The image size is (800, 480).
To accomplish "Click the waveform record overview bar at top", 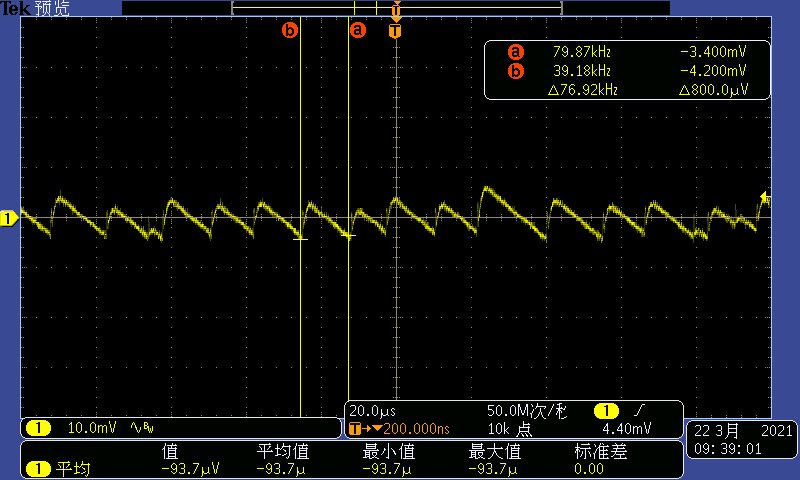I will (396, 8).
